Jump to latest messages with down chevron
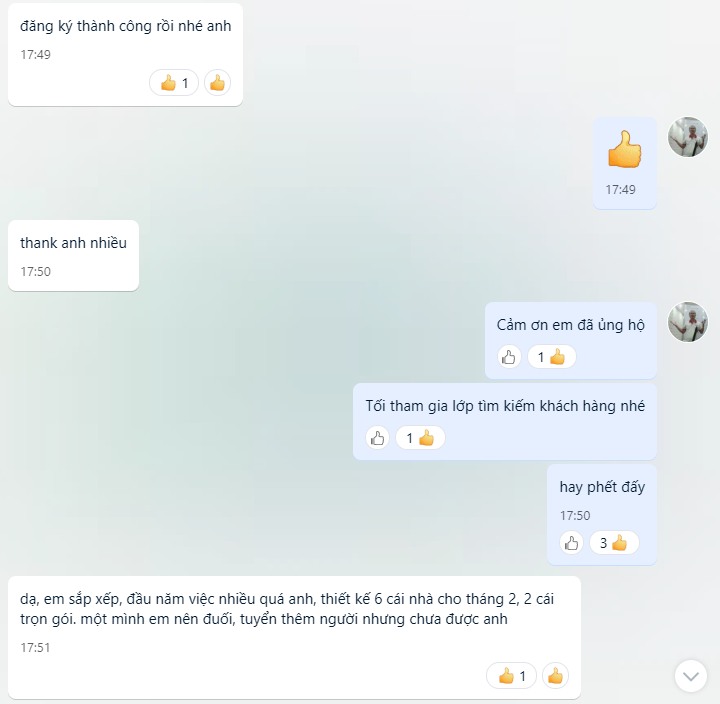 point(691,676)
